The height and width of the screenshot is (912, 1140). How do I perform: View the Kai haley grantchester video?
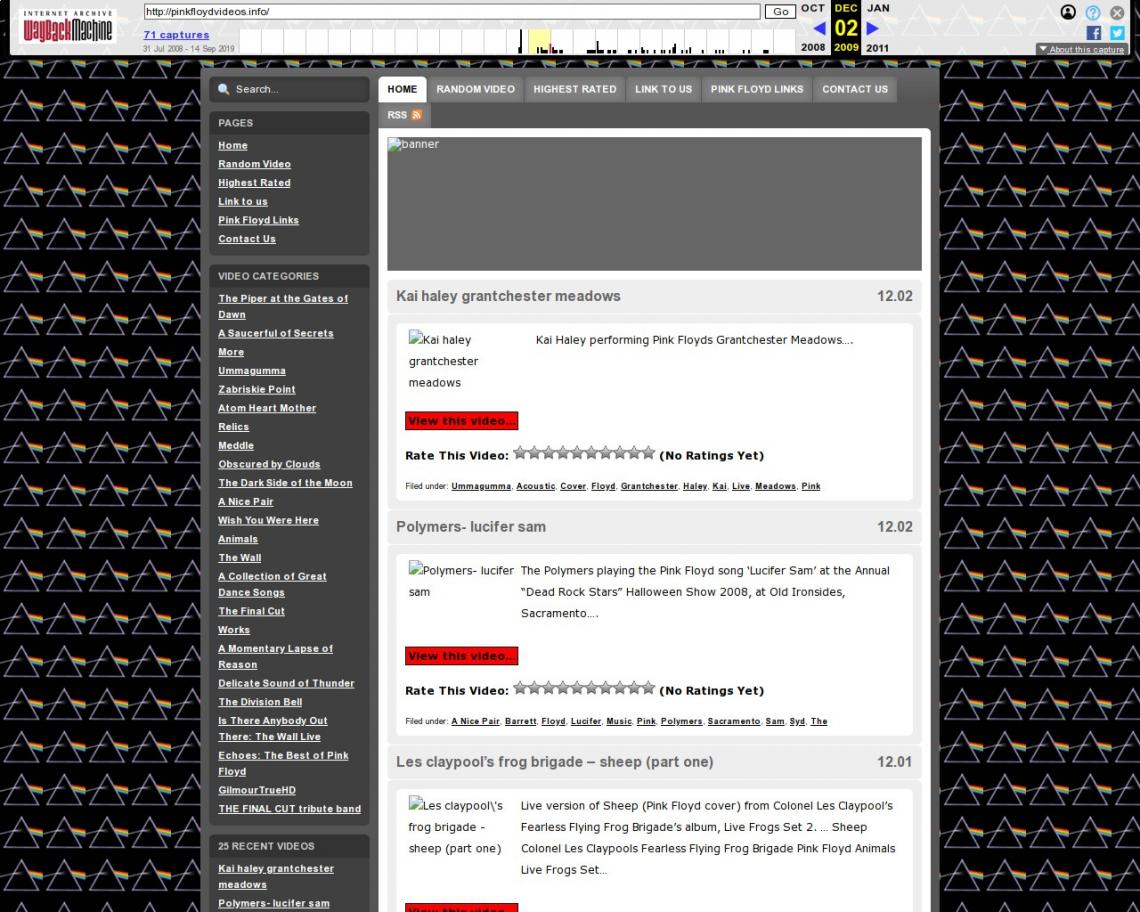click(461, 420)
